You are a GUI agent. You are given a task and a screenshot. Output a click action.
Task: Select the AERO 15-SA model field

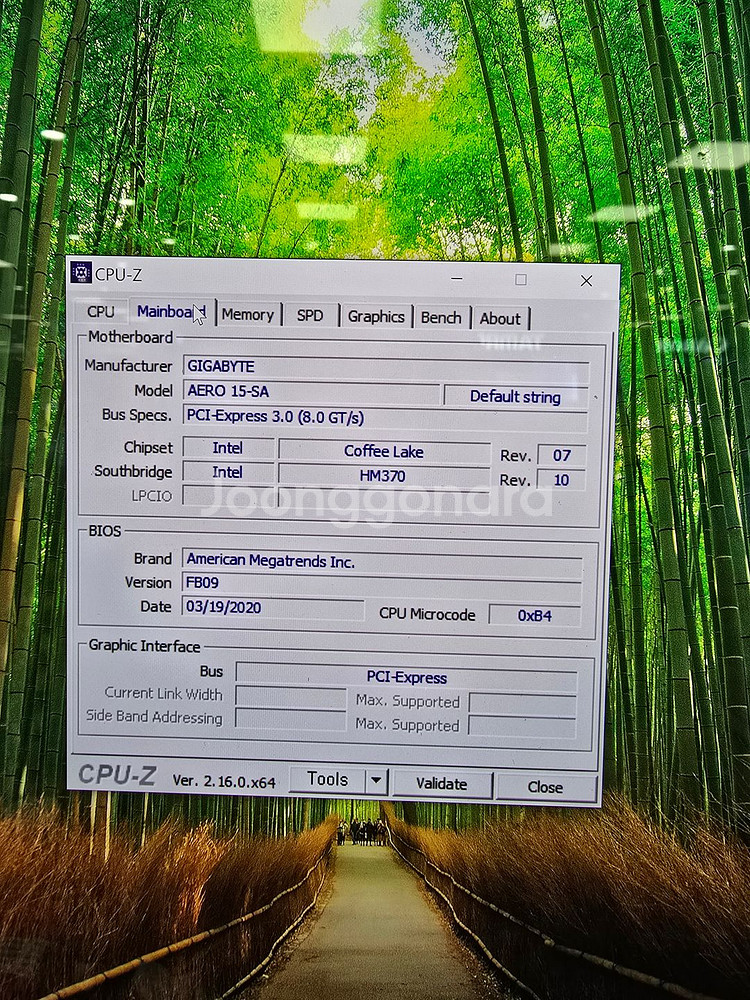point(311,392)
